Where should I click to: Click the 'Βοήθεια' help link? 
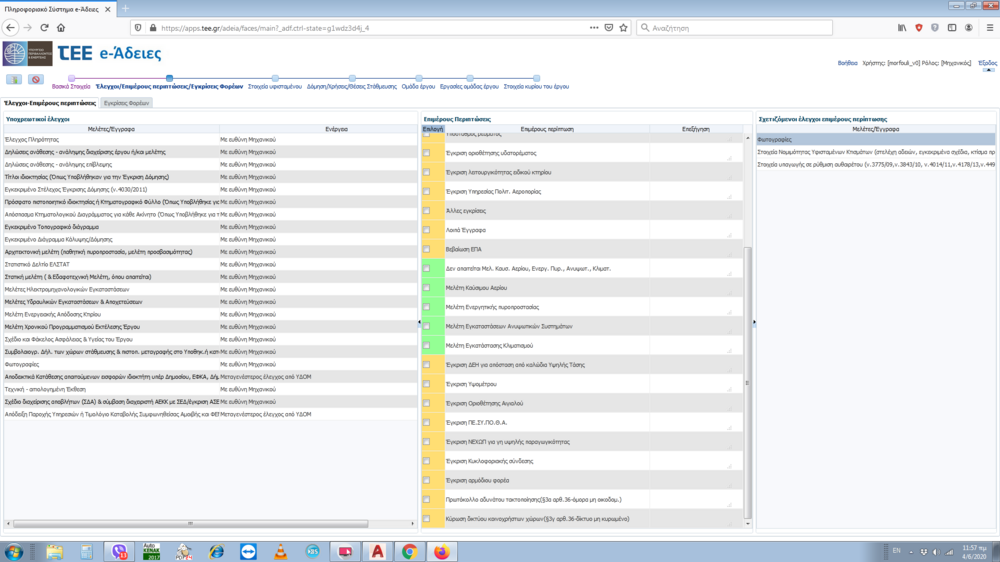coord(847,63)
